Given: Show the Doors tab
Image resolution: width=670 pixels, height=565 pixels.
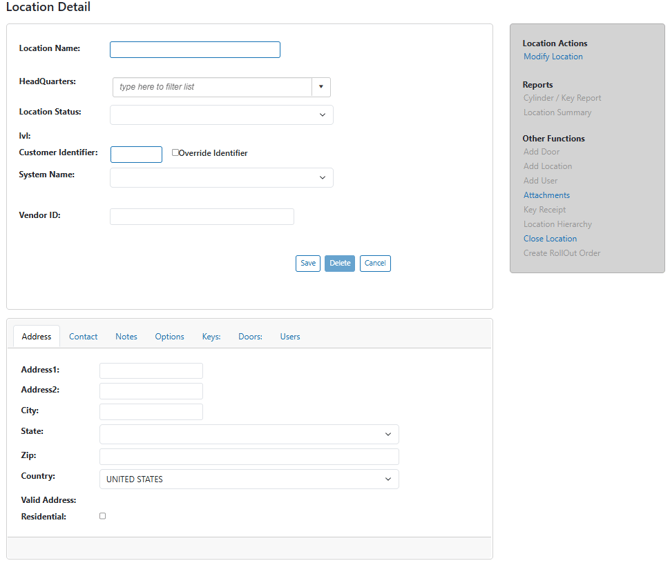Looking at the screenshot, I should (x=250, y=337).
